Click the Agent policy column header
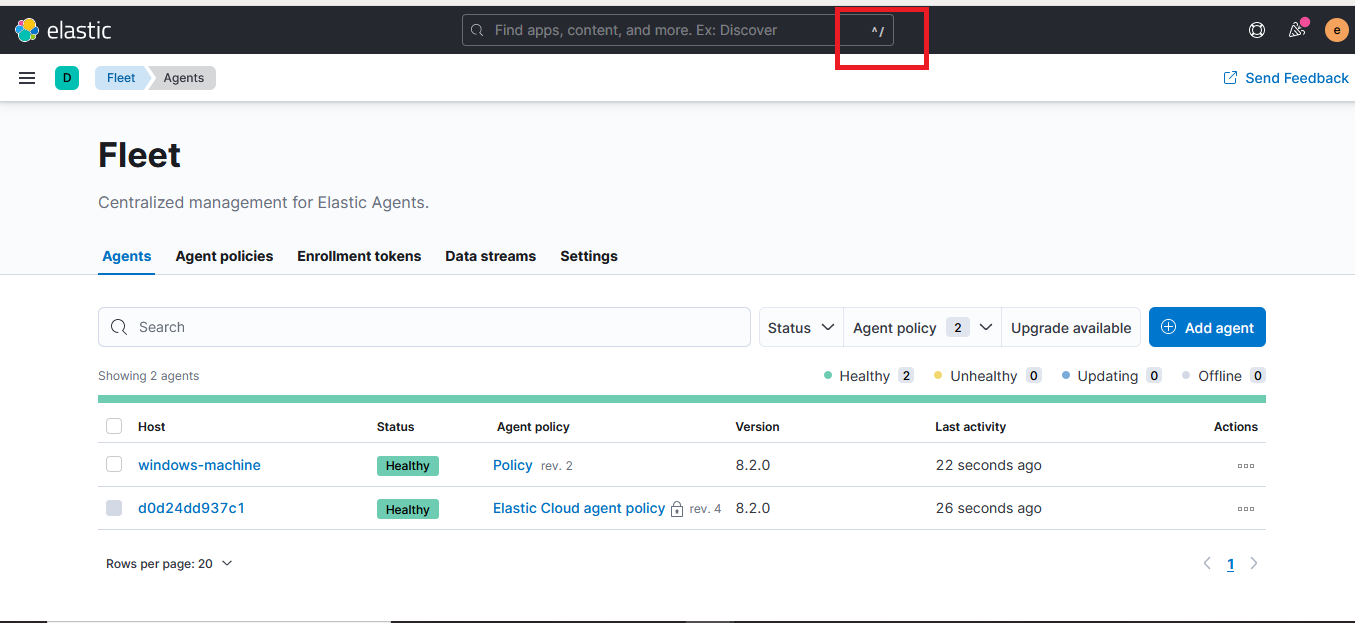The image size is (1355, 623). point(533,426)
